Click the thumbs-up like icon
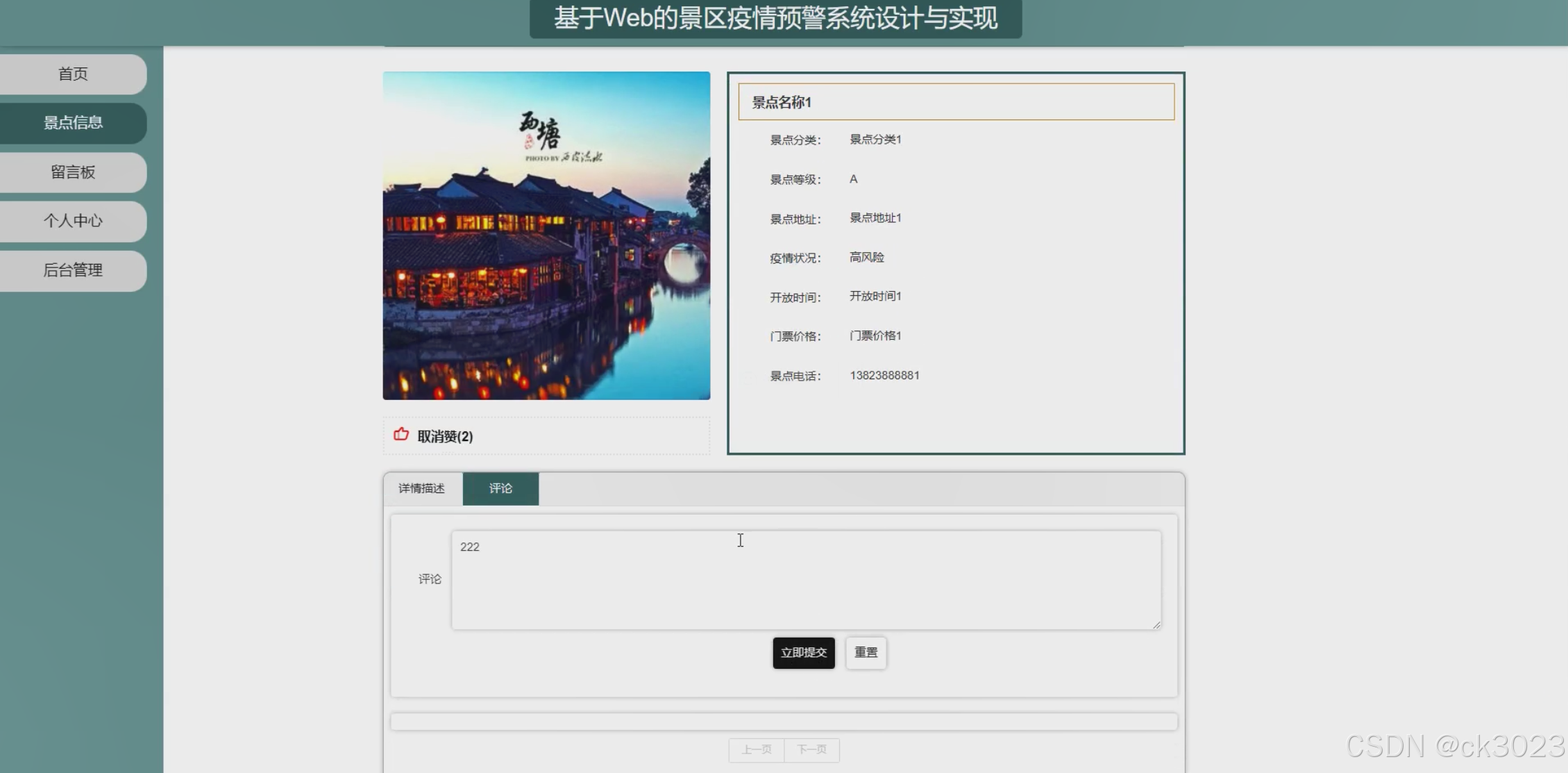The image size is (1568, 773). click(401, 435)
